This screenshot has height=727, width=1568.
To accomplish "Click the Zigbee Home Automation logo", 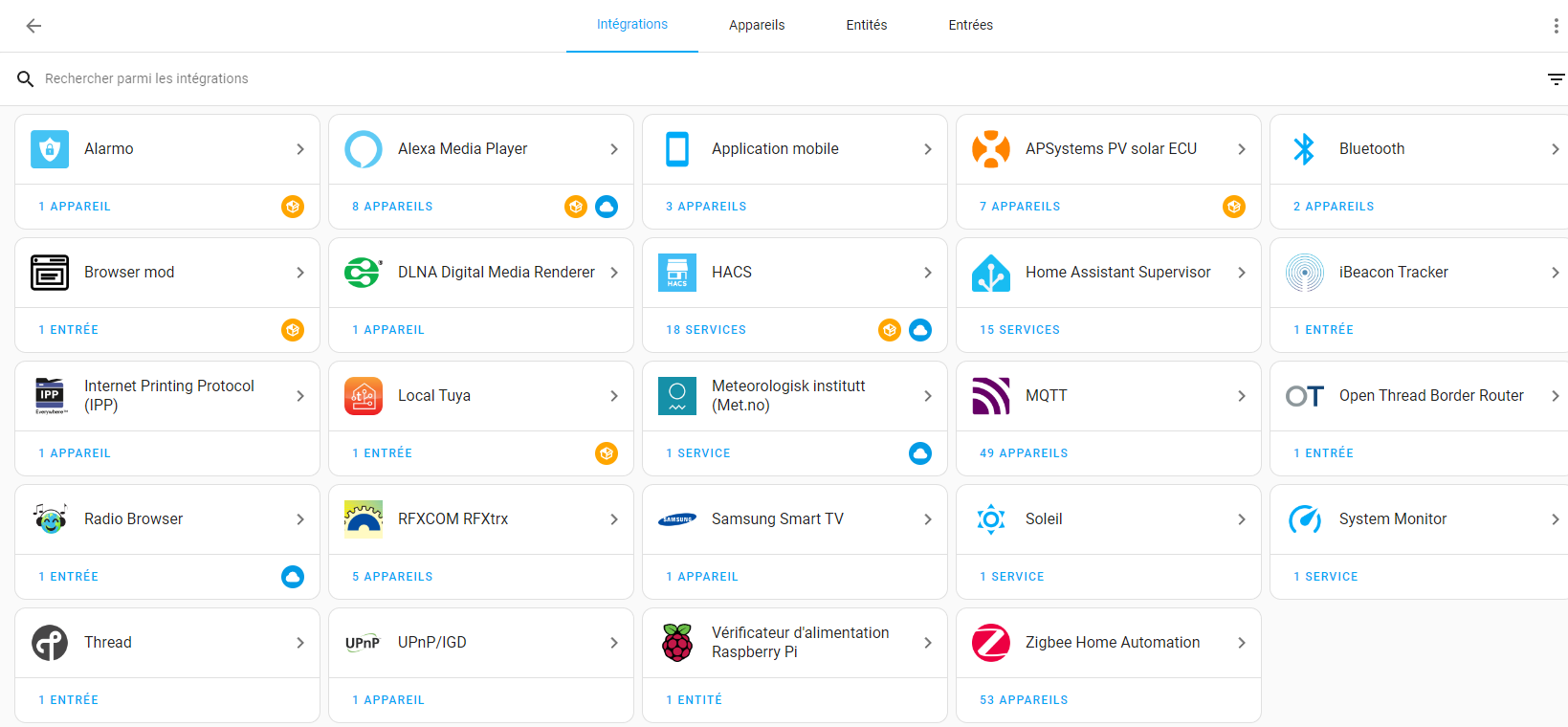I will pyautogui.click(x=991, y=643).
